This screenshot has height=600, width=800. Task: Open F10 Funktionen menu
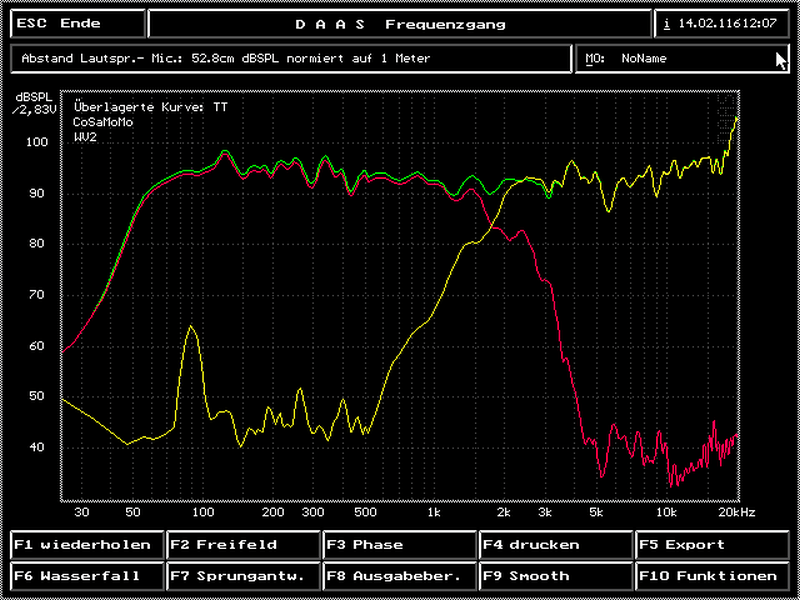[x=711, y=576]
